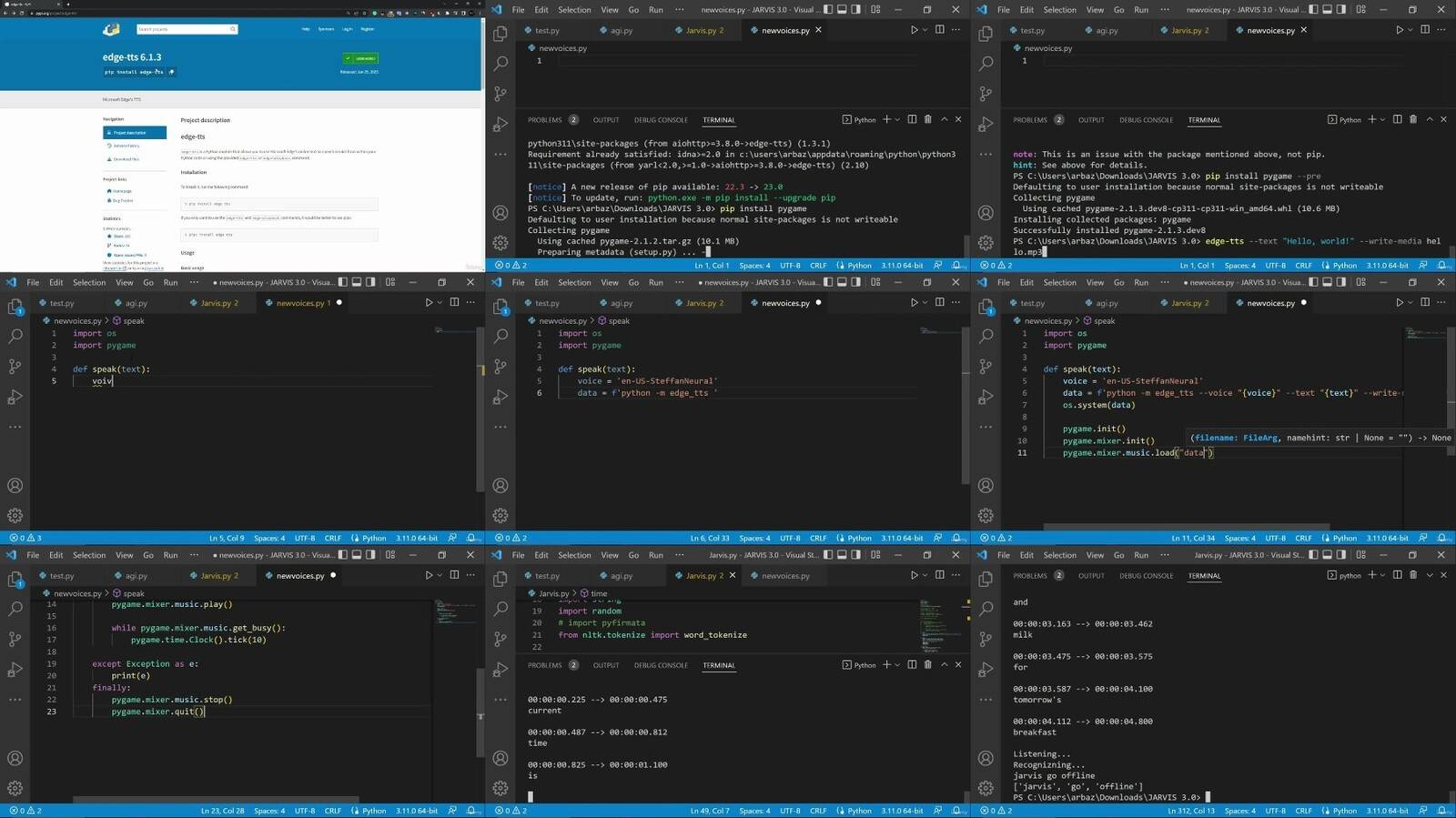Image resolution: width=1456 pixels, height=818 pixels.
Task: Open Search in the 'Hello, world!' terminal window
Action: 986,64
